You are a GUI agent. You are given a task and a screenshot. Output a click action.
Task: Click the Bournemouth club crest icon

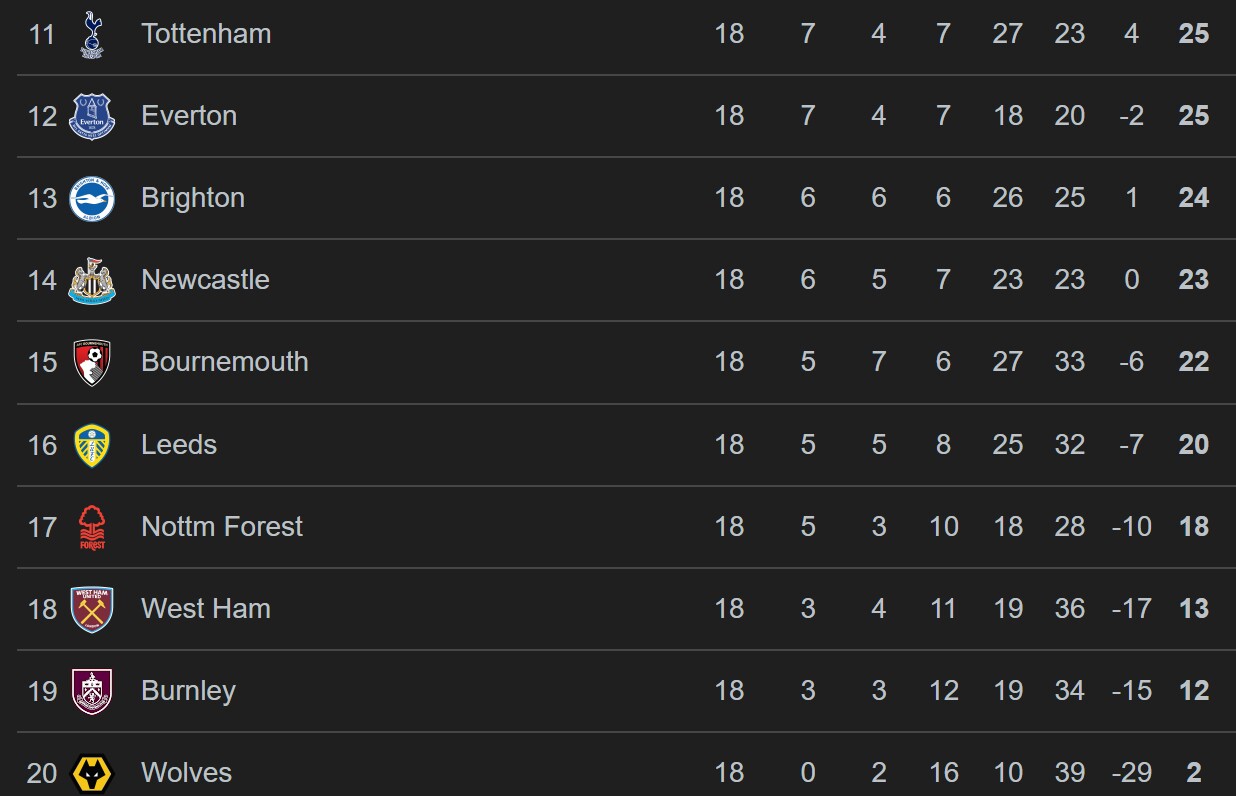pyautogui.click(x=92, y=362)
